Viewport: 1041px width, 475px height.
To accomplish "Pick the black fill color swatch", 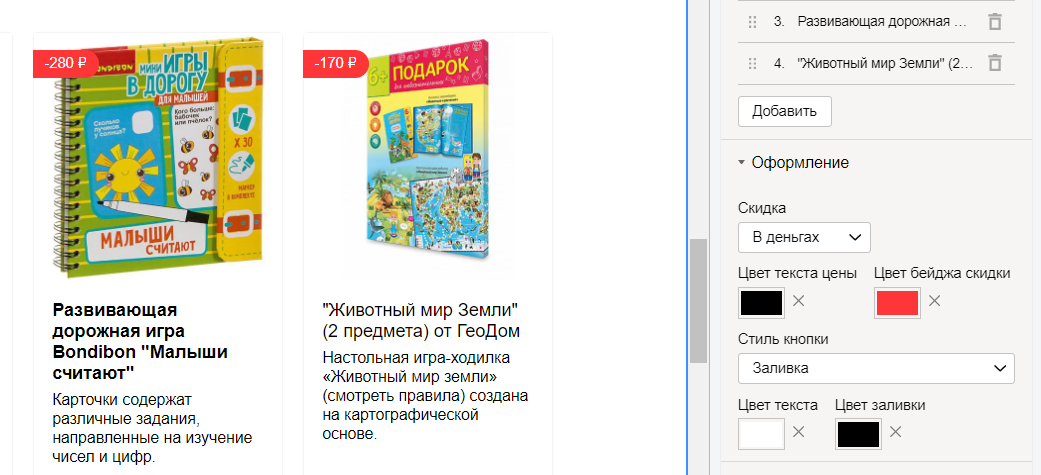I will (x=858, y=434).
